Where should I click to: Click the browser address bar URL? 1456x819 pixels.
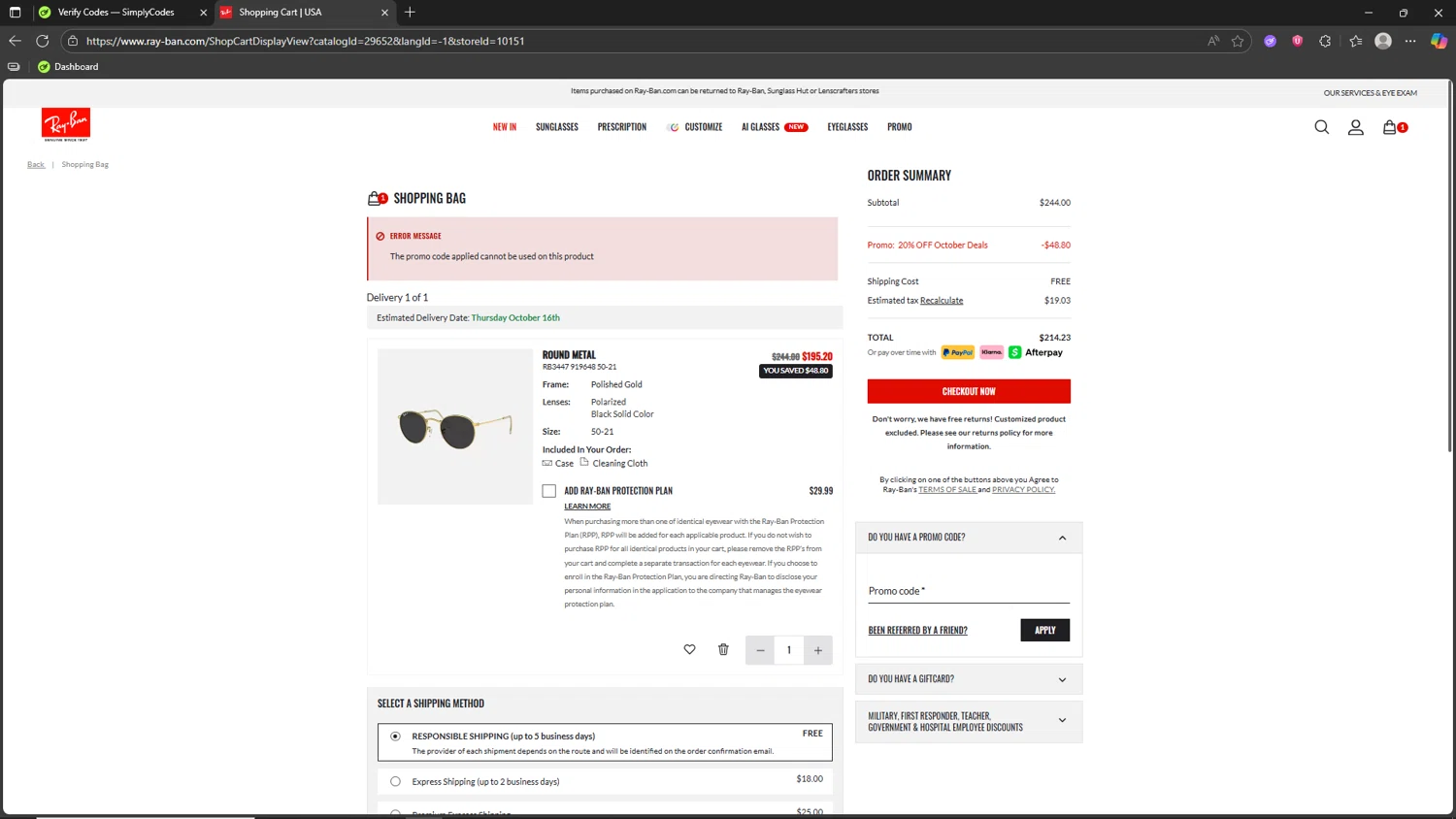[305, 41]
